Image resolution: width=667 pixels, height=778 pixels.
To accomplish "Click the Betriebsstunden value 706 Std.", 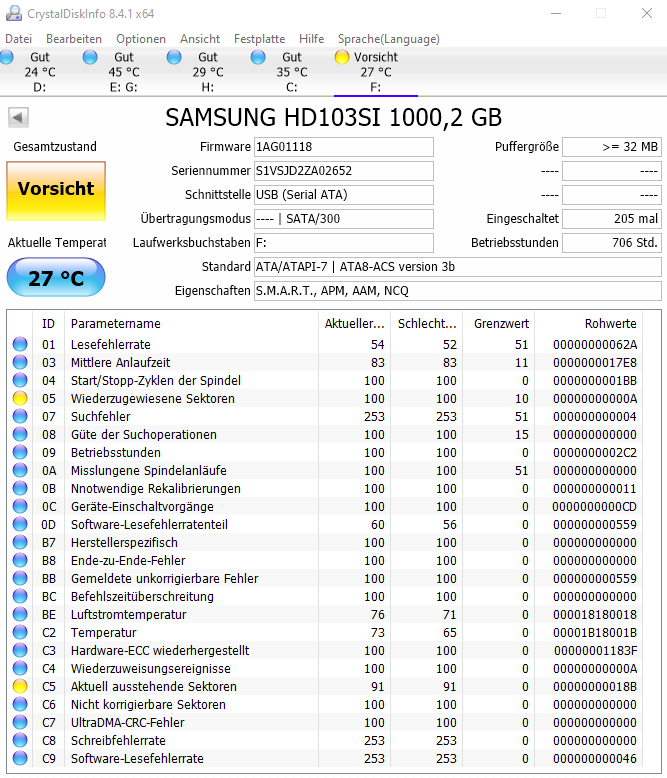I will (611, 243).
